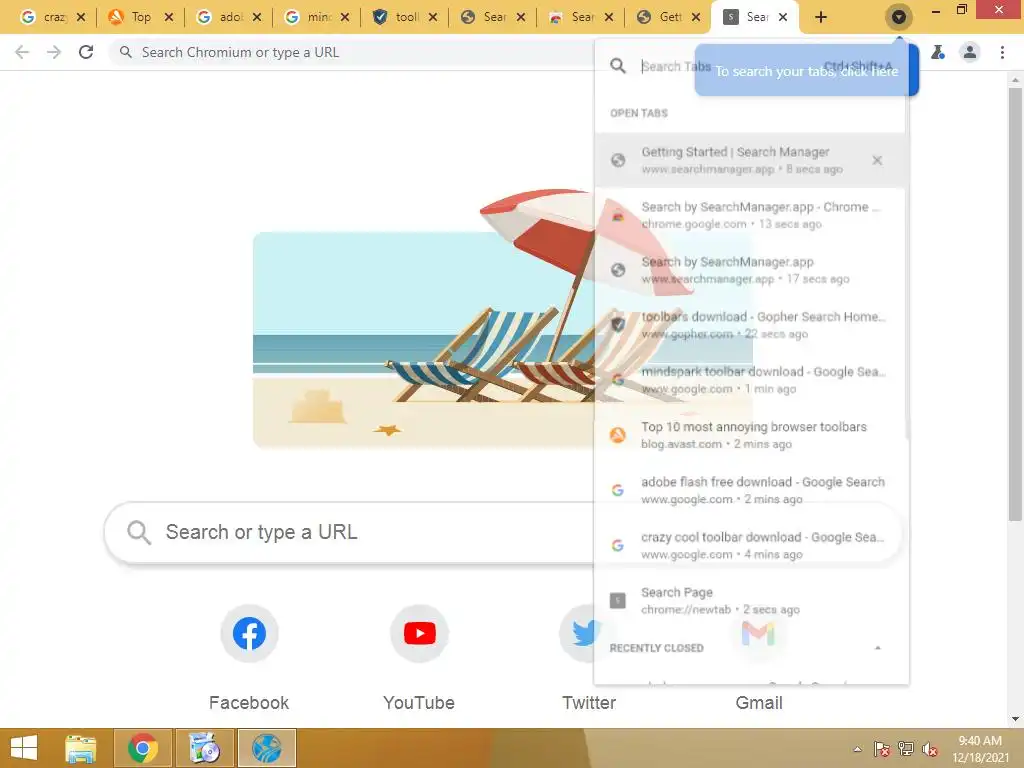
Task: Open the Chromium three-dot menu
Action: pyautogui.click(x=1002, y=52)
